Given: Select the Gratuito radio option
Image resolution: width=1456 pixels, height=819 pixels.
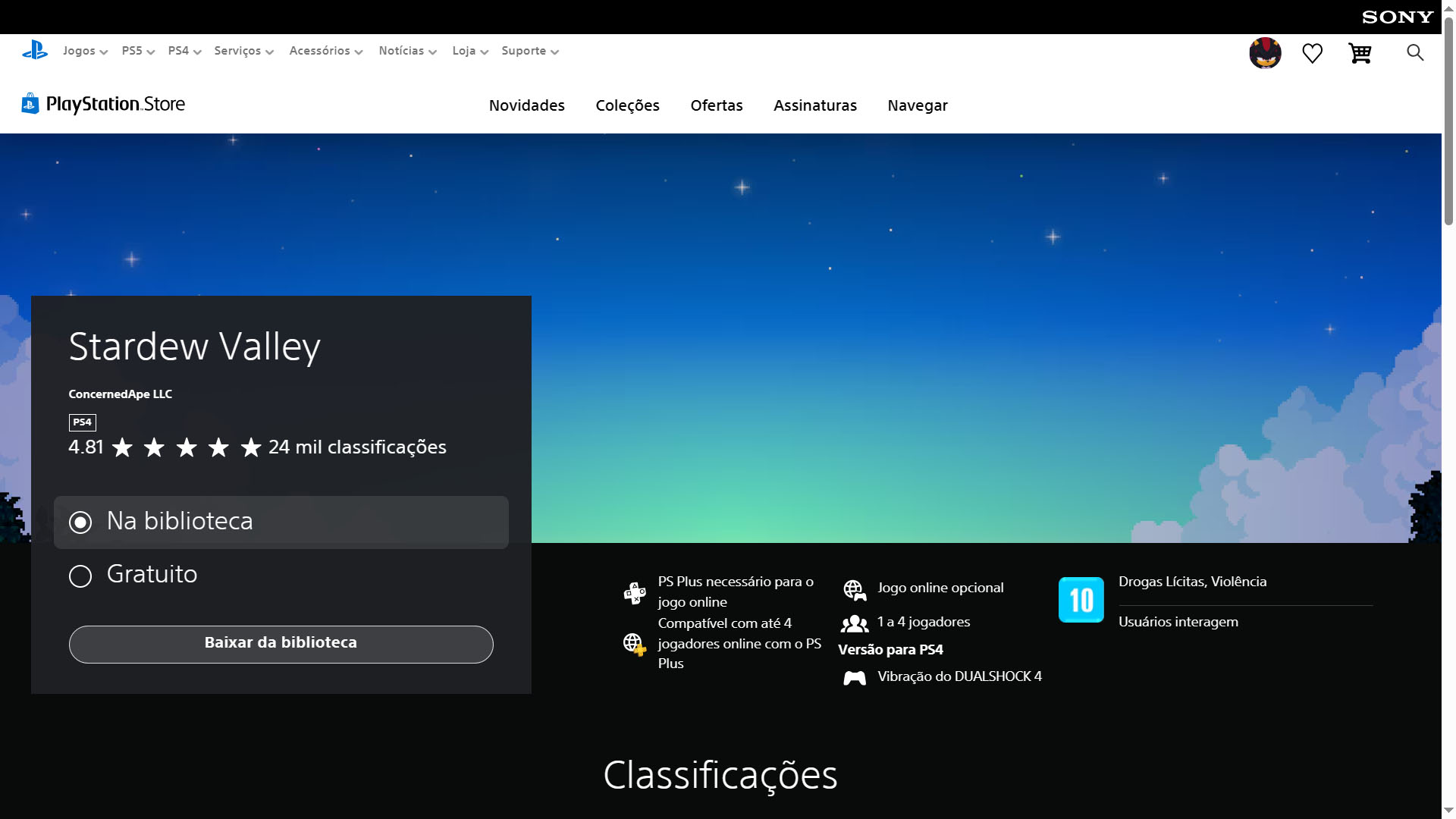Looking at the screenshot, I should click(x=281, y=575).
